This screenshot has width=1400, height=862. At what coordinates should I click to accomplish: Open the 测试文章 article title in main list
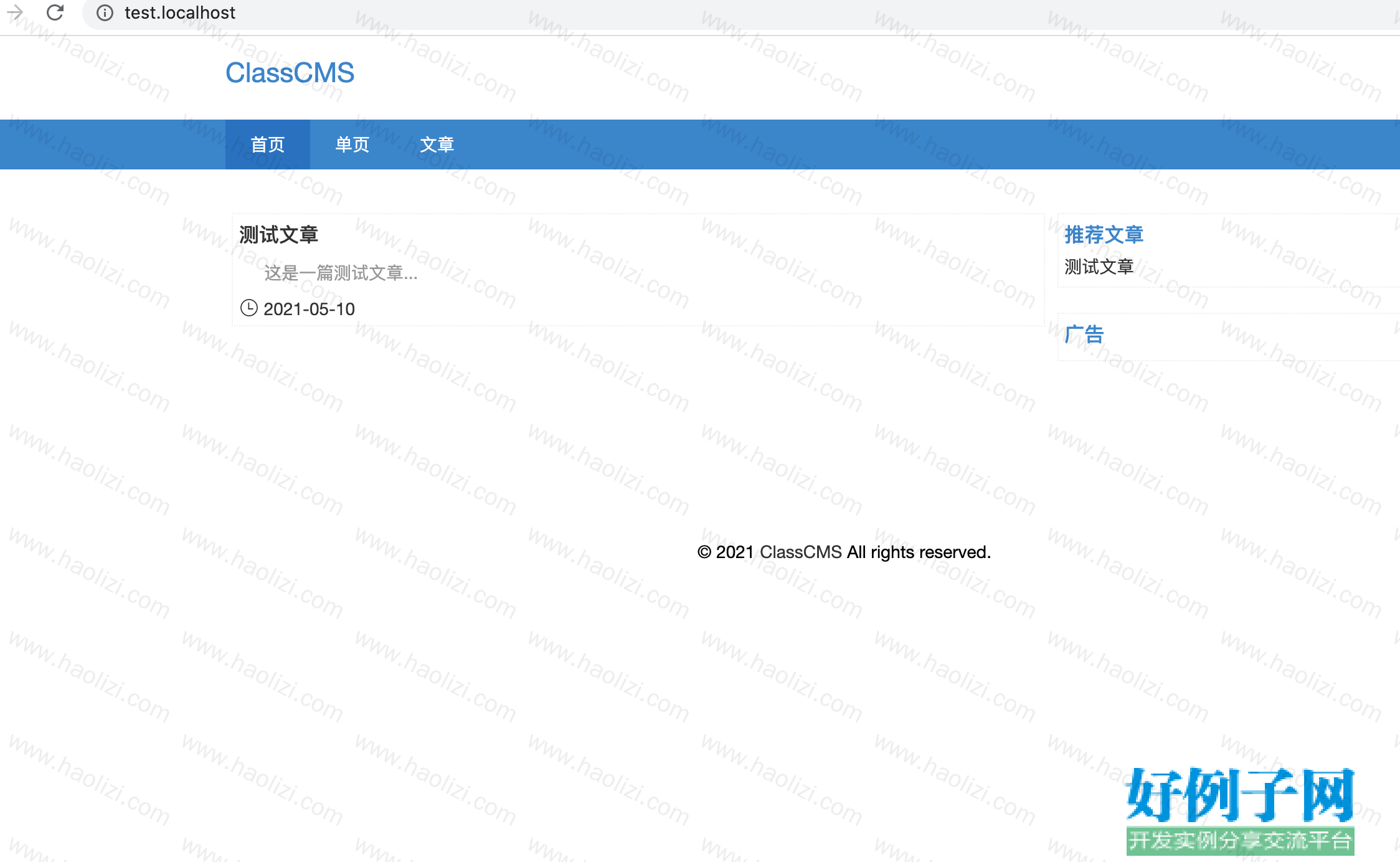(278, 235)
